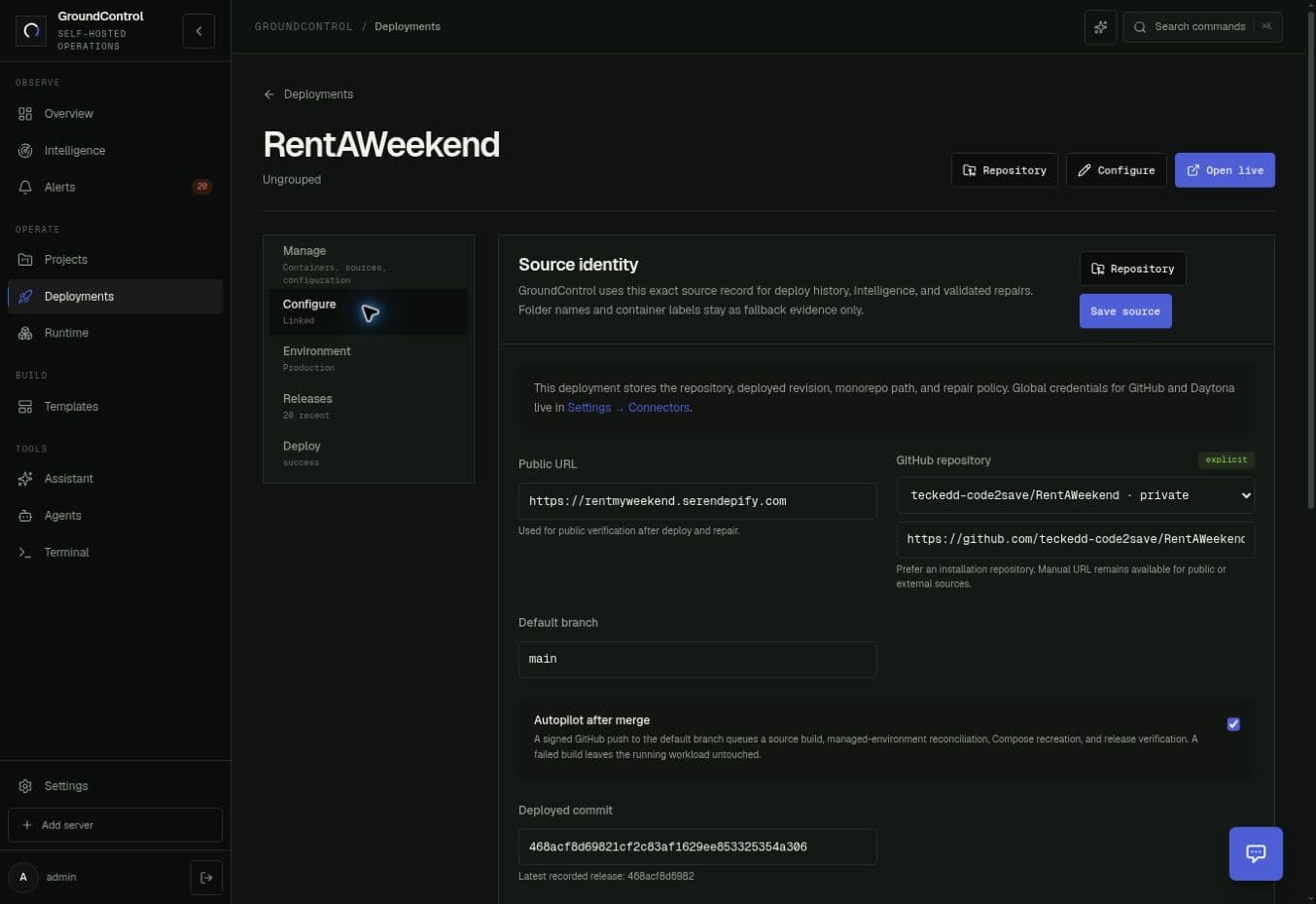Image resolution: width=1316 pixels, height=904 pixels.
Task: Click Repository button in Source identity panel
Action: click(1132, 269)
